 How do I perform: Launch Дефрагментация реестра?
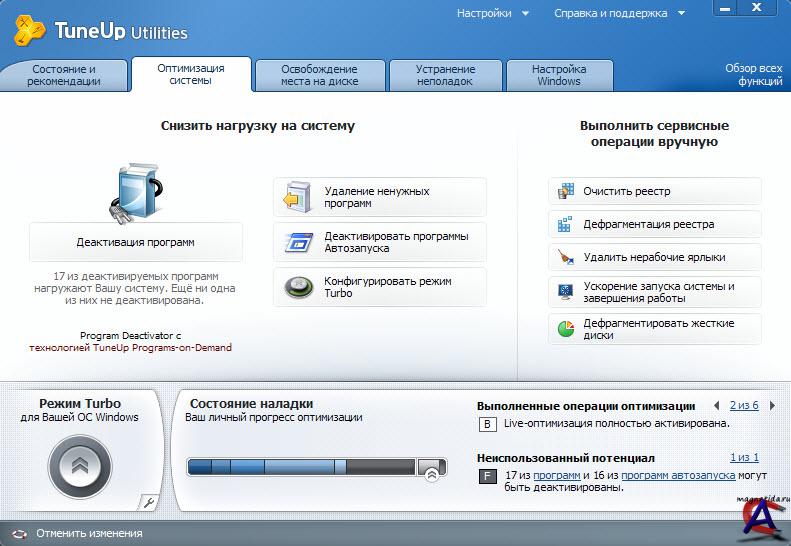[x=654, y=224]
